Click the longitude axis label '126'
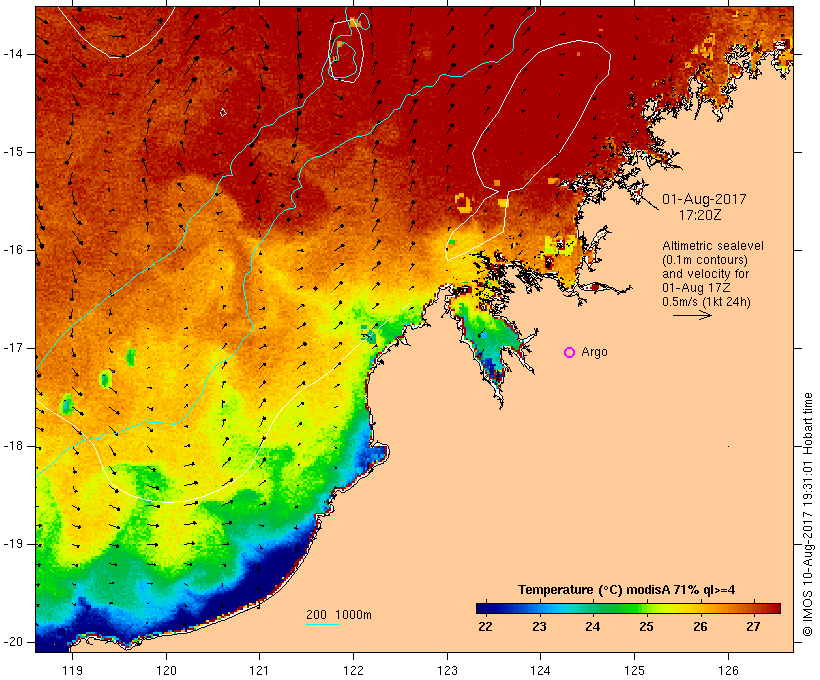This screenshot has width=820, height=680. point(728,671)
